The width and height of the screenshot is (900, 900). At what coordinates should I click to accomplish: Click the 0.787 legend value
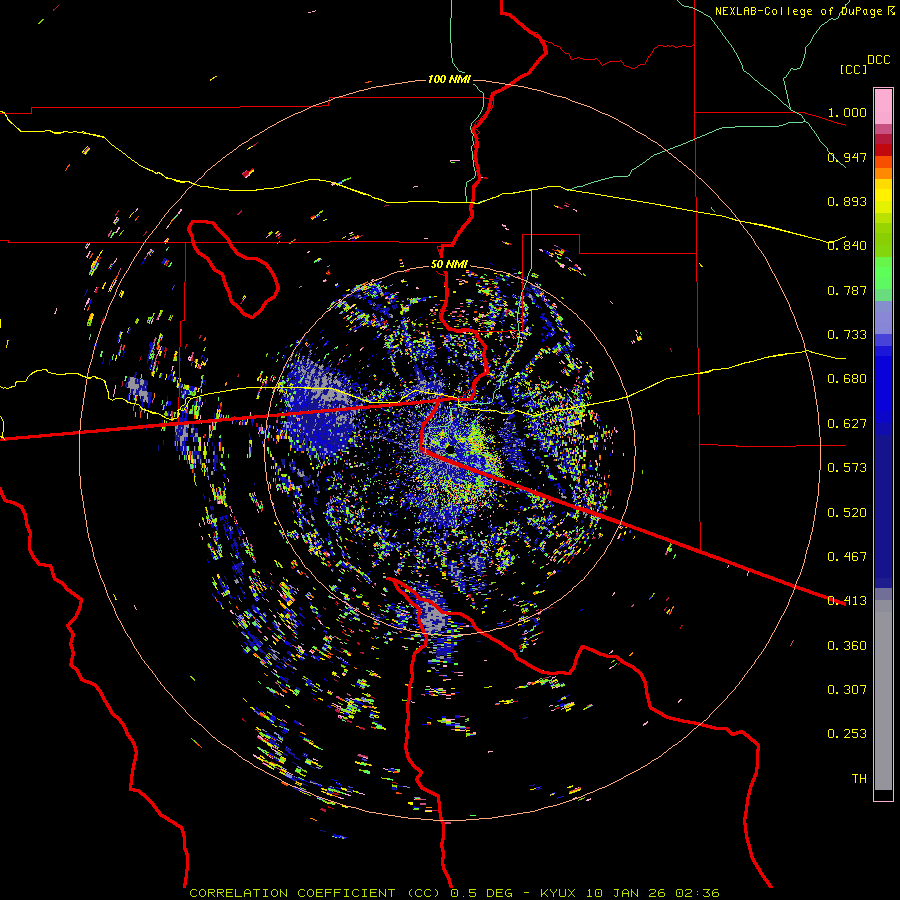pos(847,290)
